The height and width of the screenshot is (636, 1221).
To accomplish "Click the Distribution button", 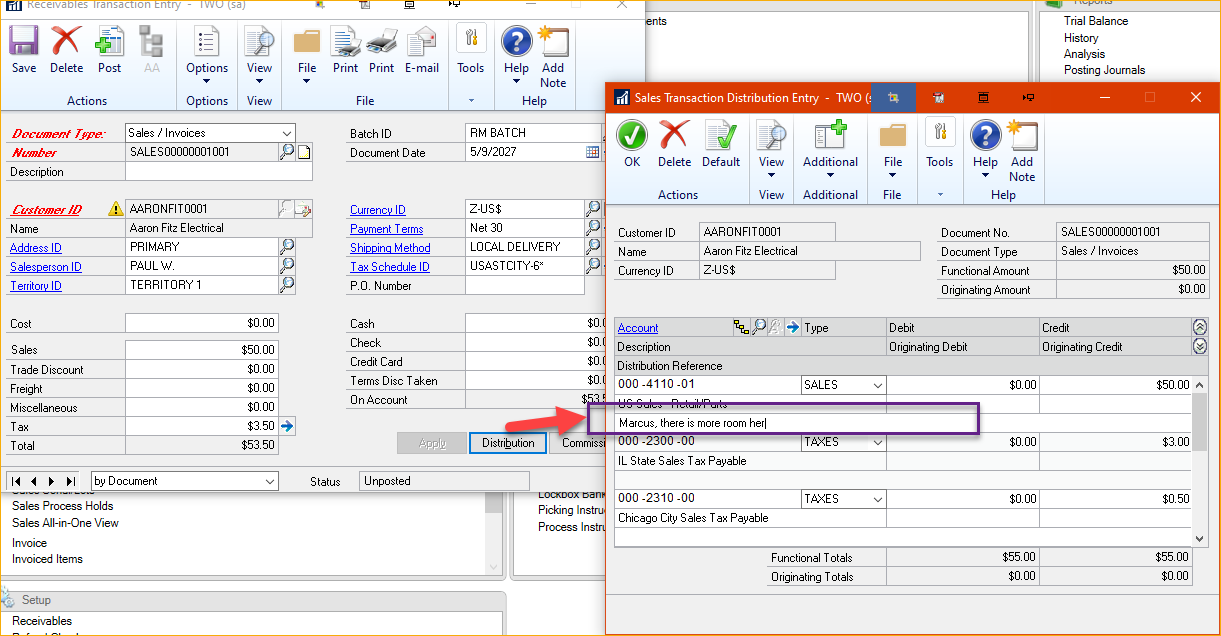I will tap(508, 442).
